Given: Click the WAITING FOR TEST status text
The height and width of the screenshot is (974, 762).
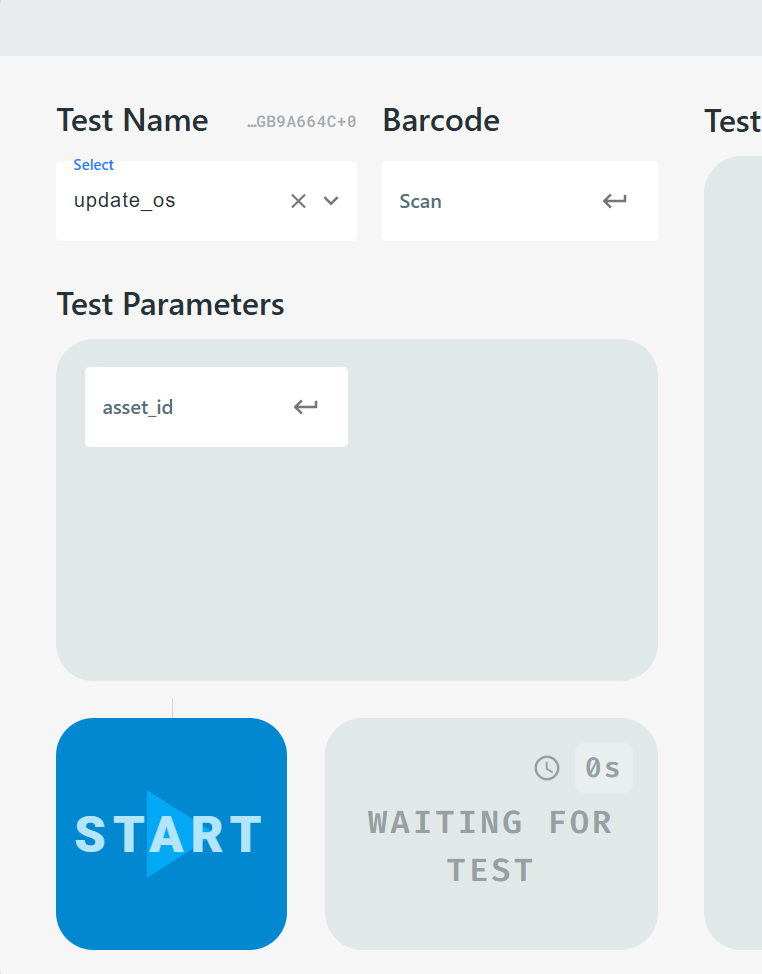Looking at the screenshot, I should [491, 846].
